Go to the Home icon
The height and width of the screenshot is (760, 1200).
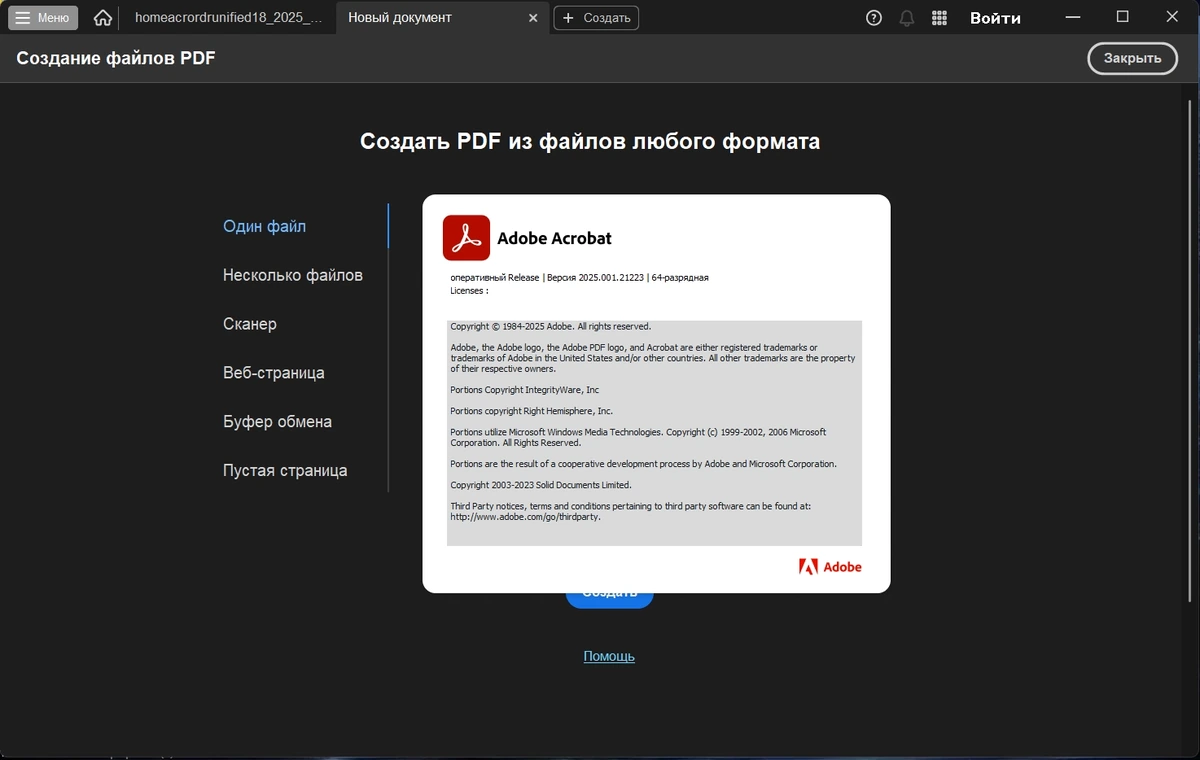102,18
